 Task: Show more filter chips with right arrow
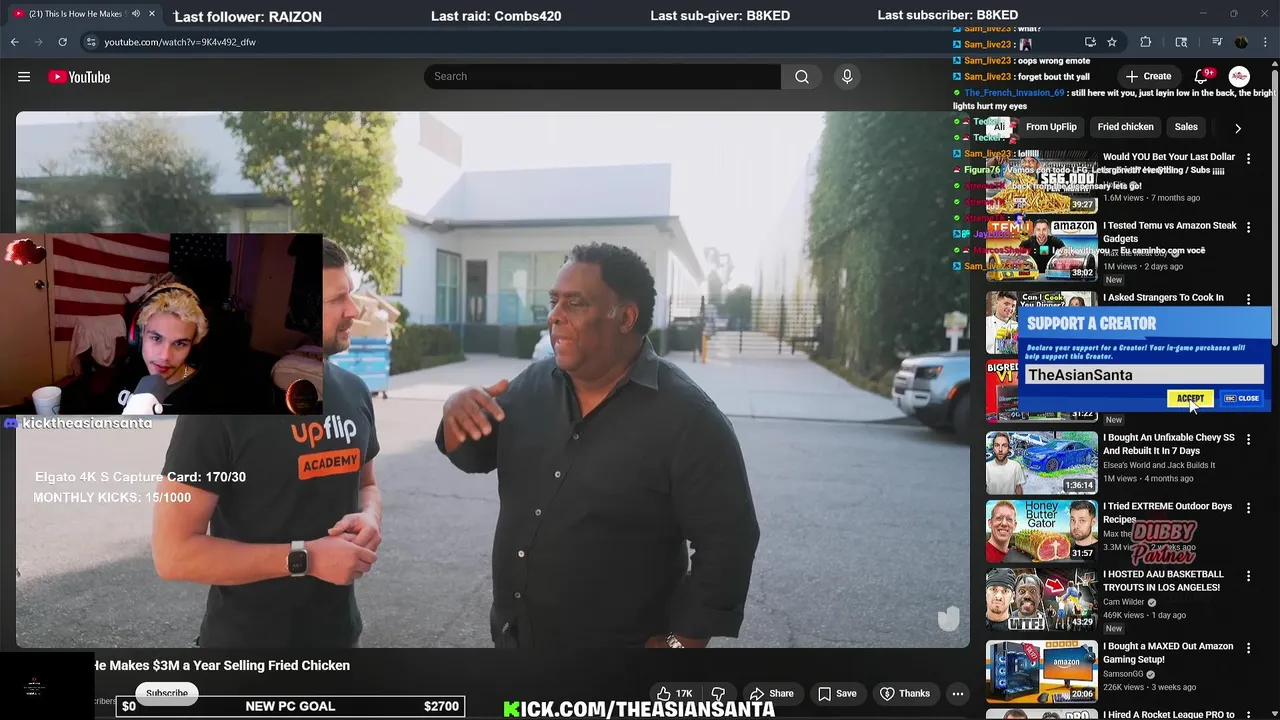click(1238, 128)
